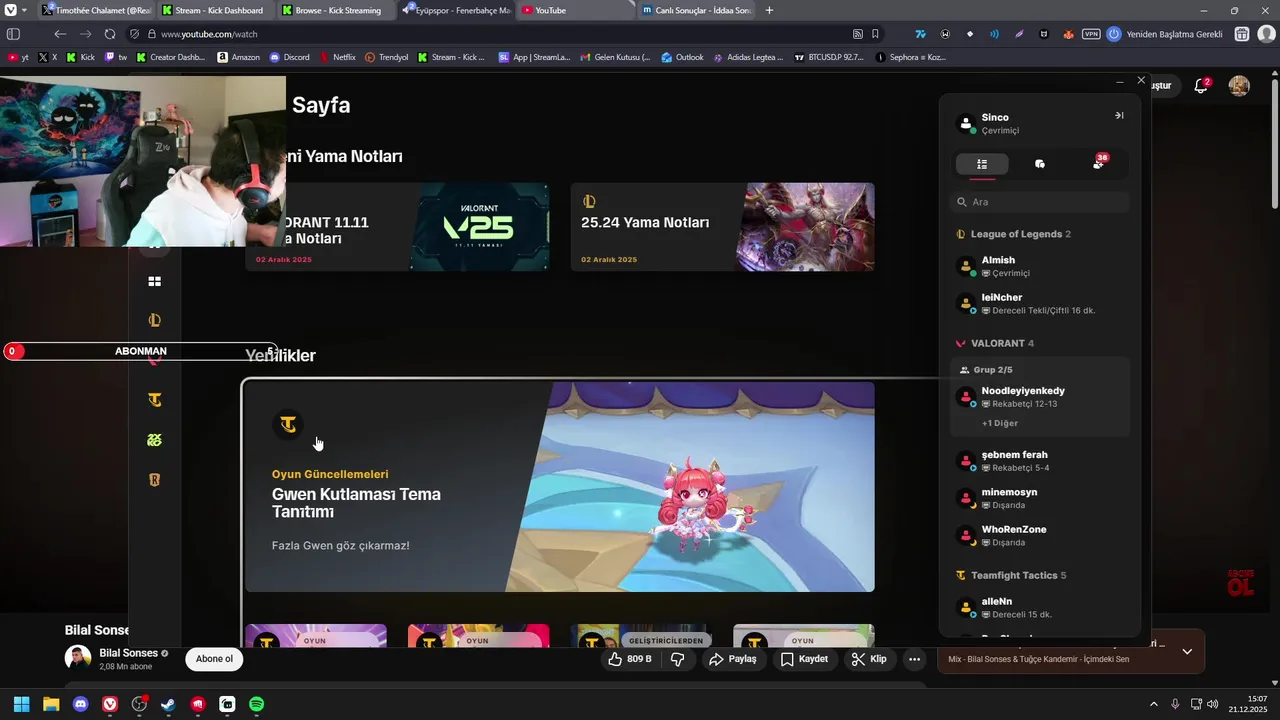Open Outlook bookmark
The image size is (1280, 720).
coord(682,57)
